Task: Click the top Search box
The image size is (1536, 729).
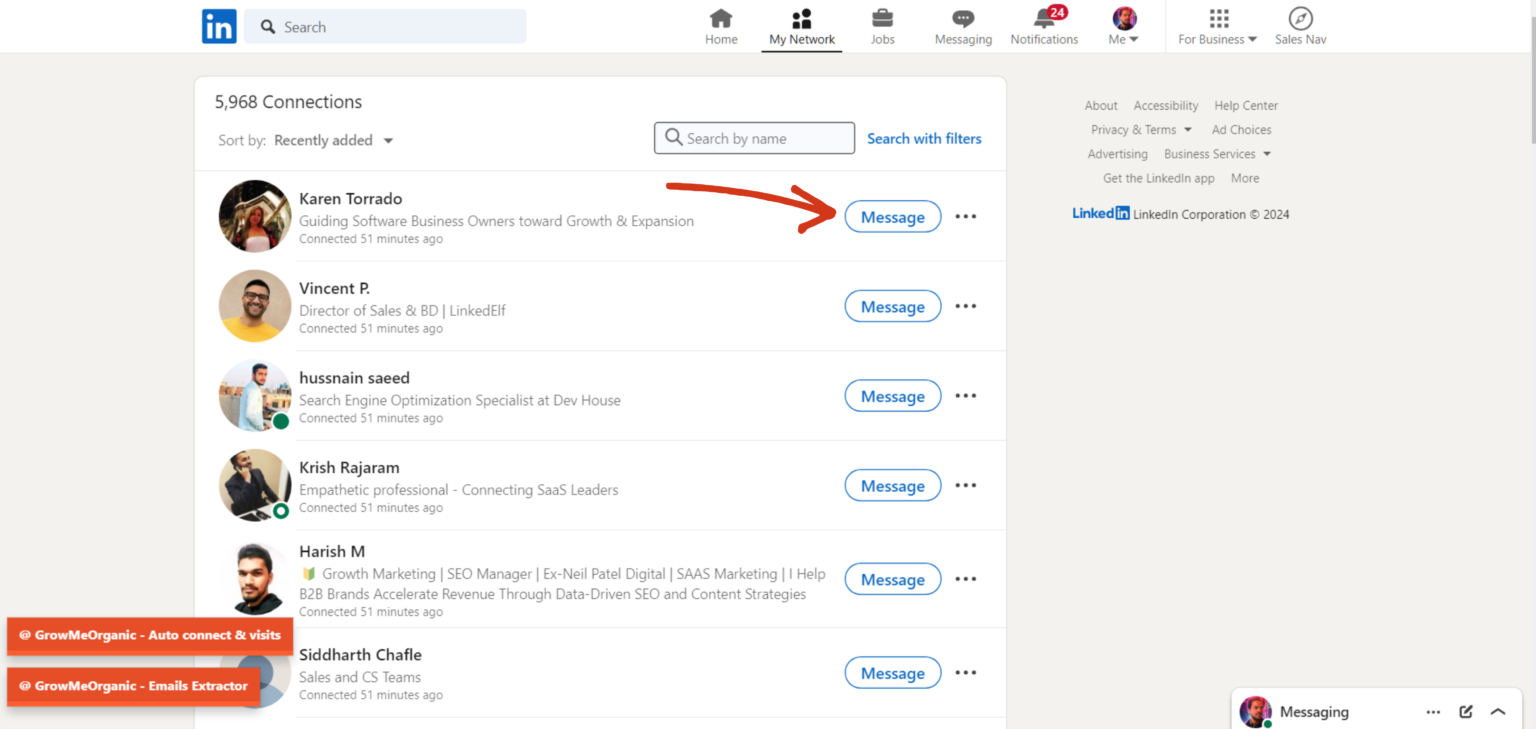Action: [x=385, y=27]
